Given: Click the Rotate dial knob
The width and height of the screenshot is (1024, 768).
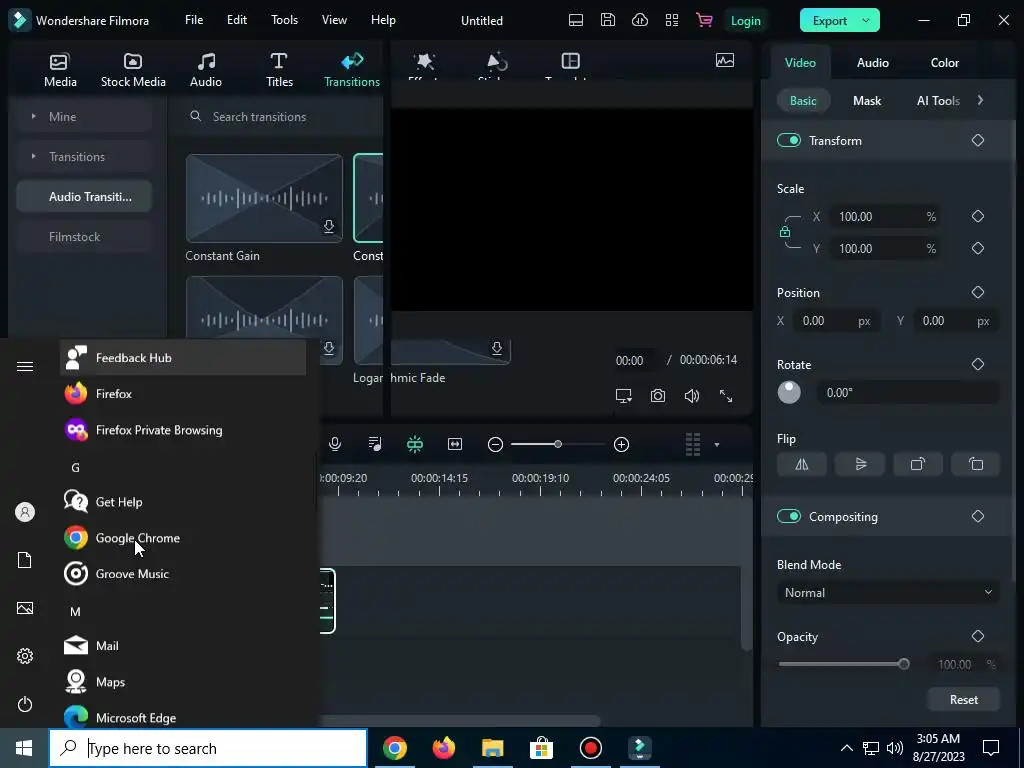Looking at the screenshot, I should point(789,392).
